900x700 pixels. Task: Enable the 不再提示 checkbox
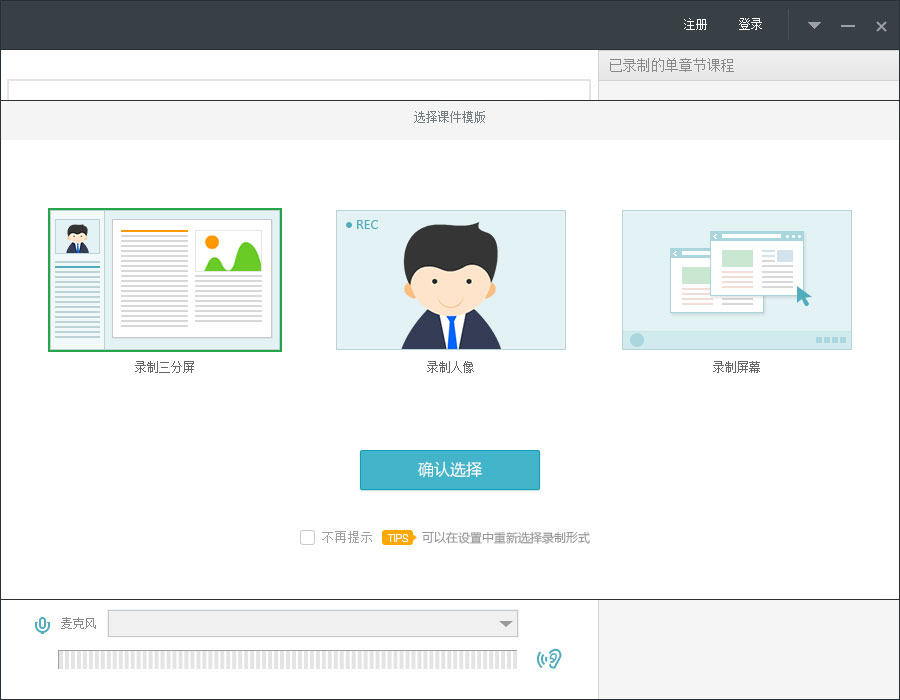(307, 537)
